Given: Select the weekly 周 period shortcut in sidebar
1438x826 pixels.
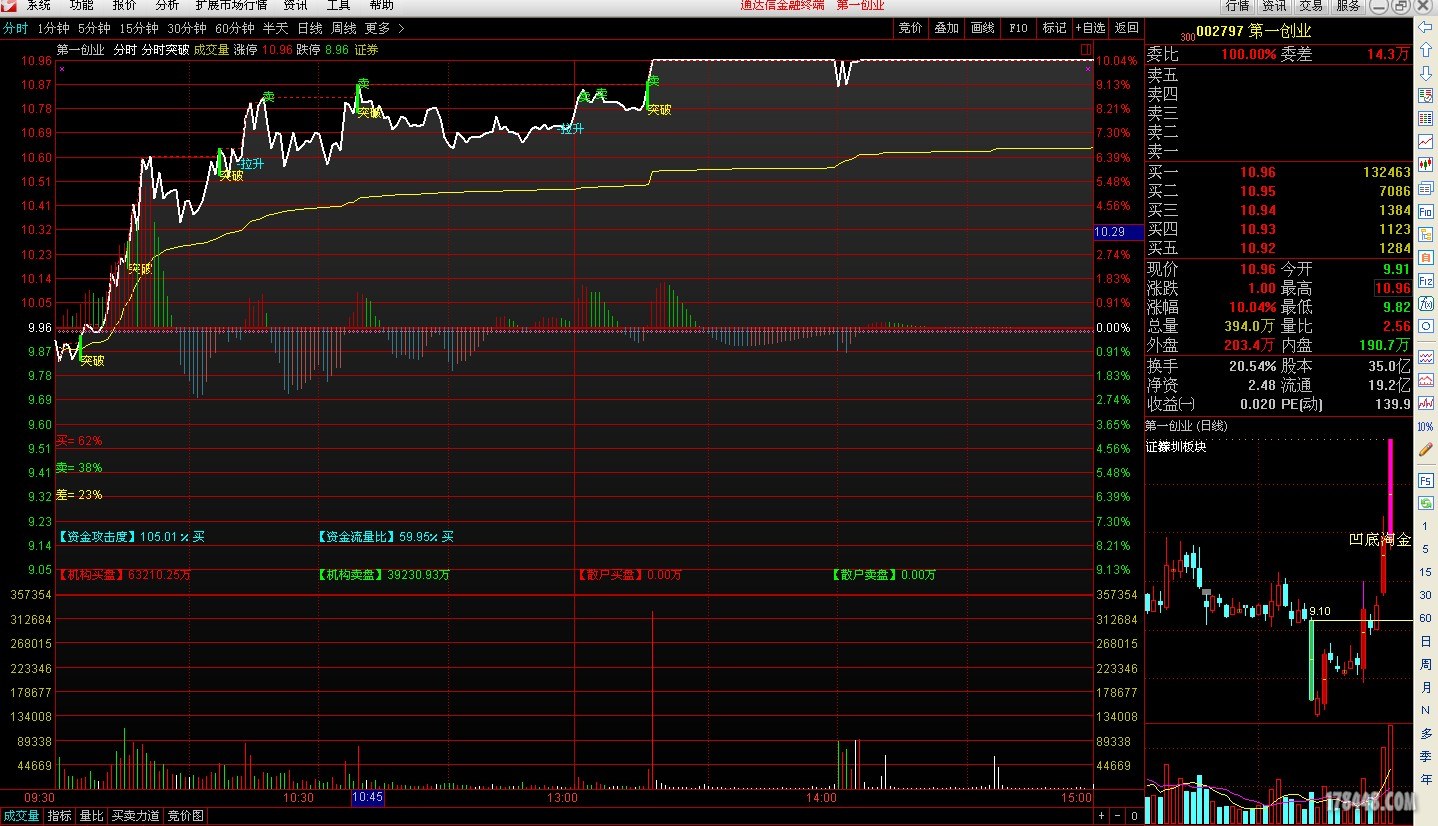Looking at the screenshot, I should pyautogui.click(x=1426, y=664).
